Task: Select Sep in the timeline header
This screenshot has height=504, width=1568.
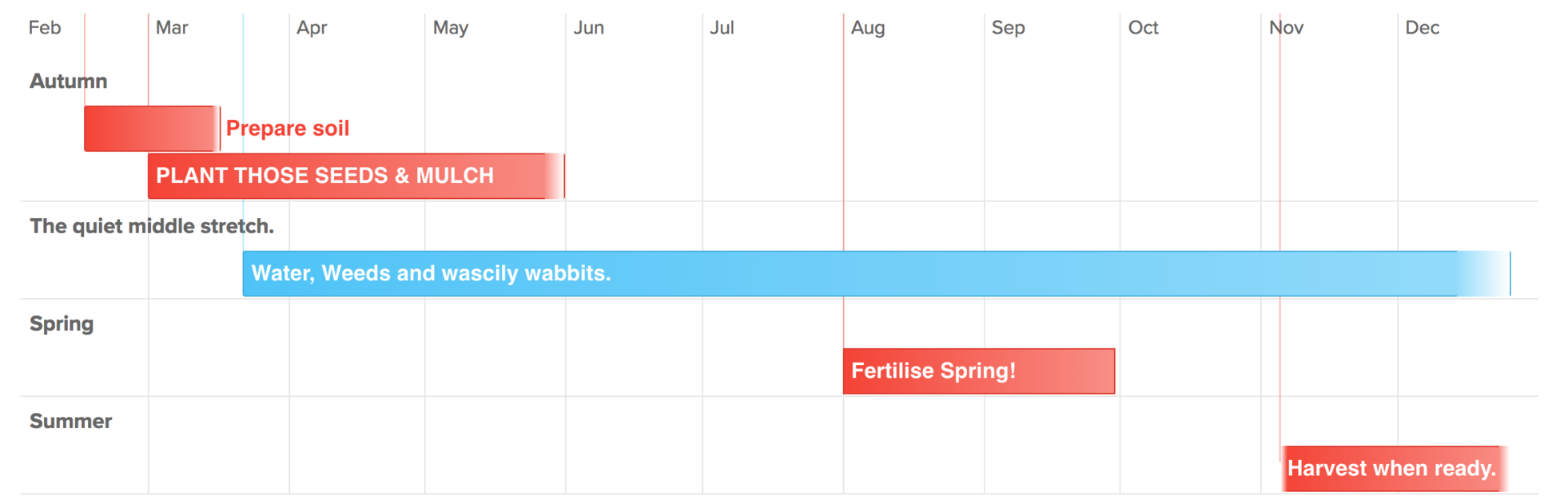Action: [1009, 28]
